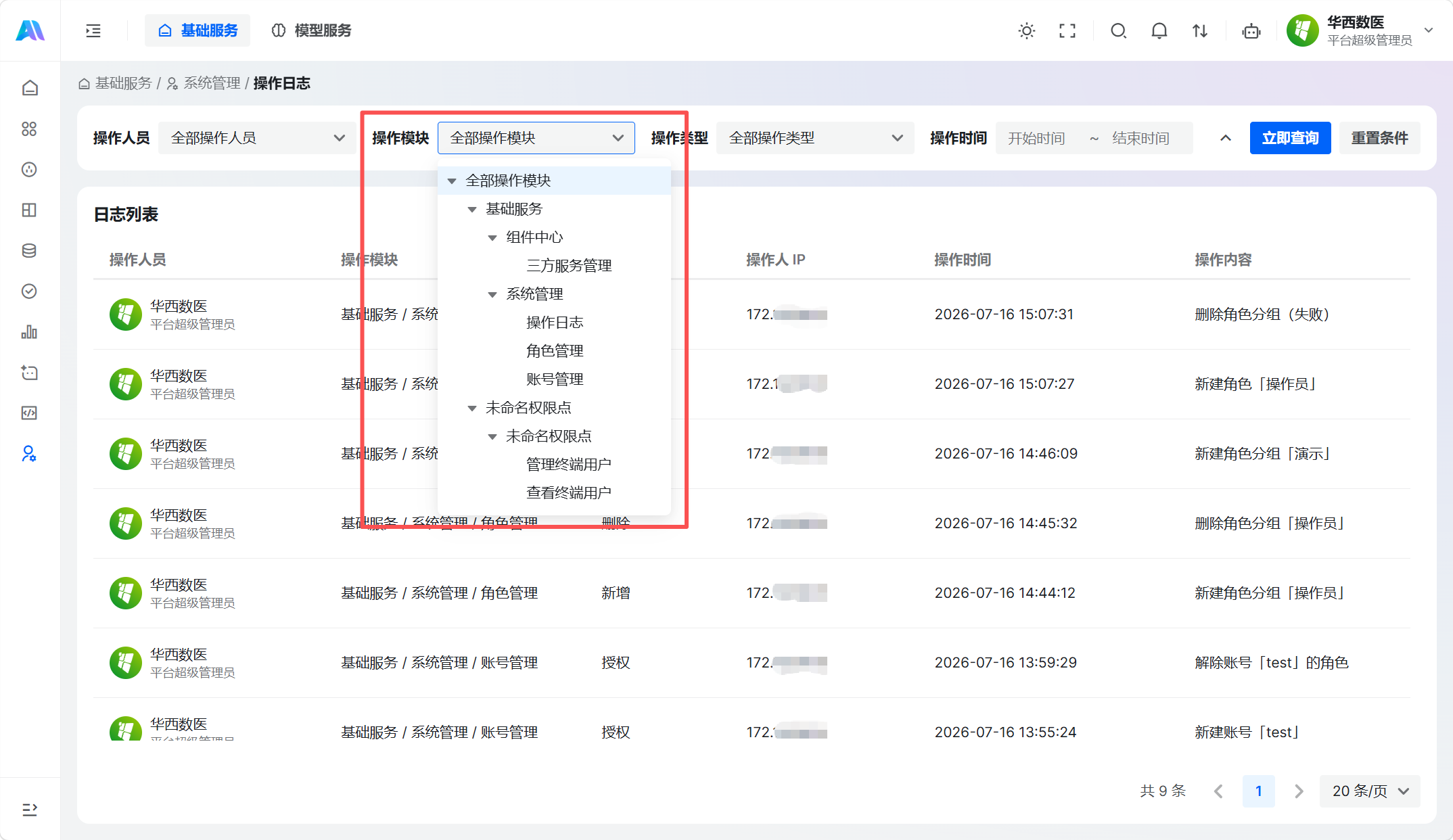The image size is (1453, 840).
Task: Click log entry 删除角色分组（失败）
Action: [x=1262, y=314]
